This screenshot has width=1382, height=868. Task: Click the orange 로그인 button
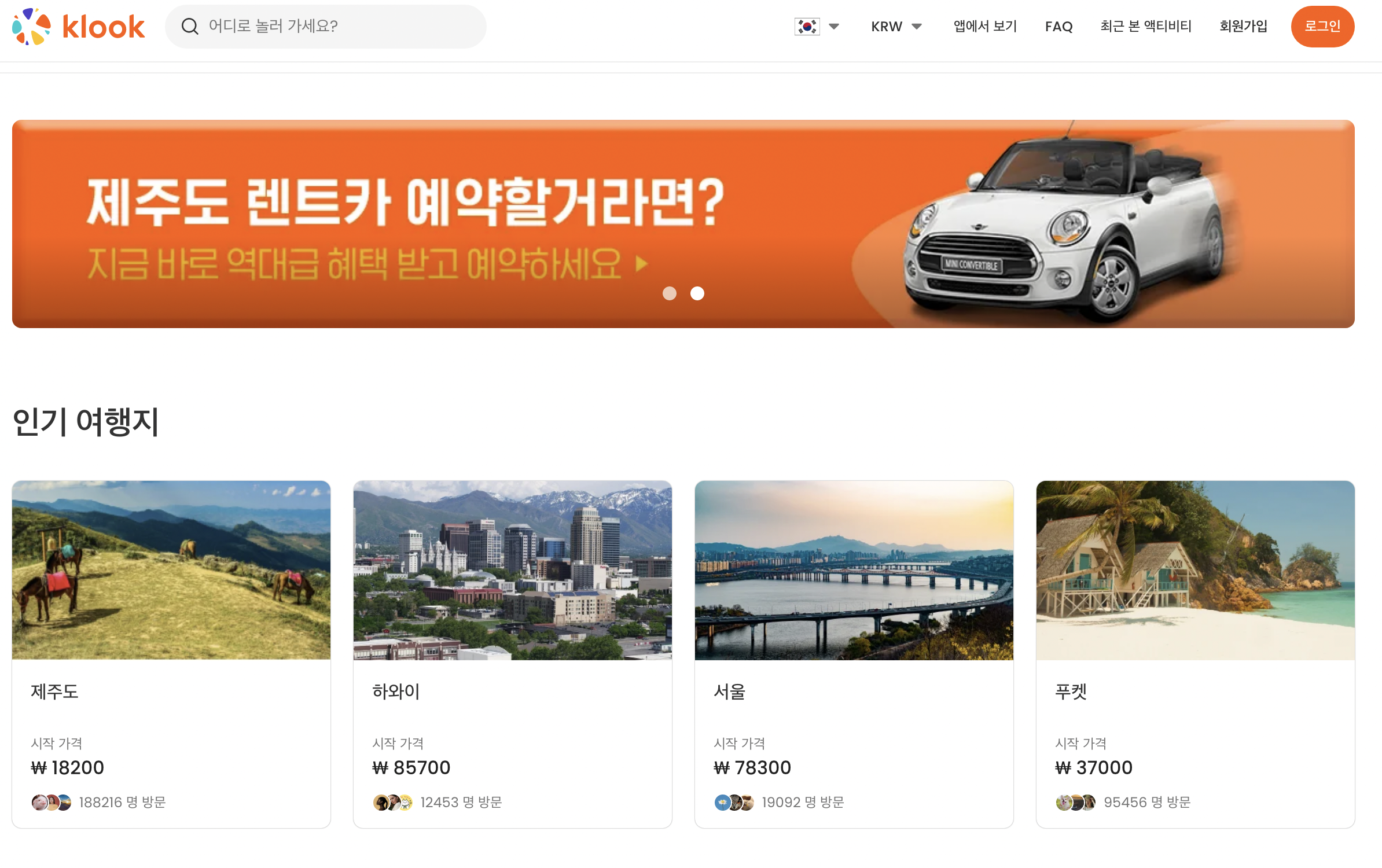pos(1322,27)
